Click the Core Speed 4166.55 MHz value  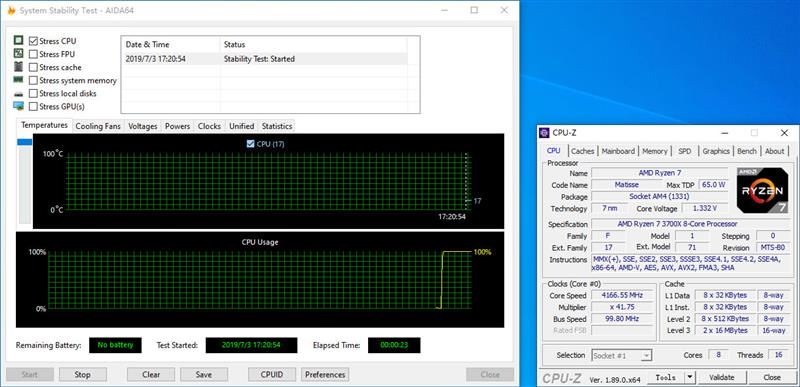tap(621, 295)
